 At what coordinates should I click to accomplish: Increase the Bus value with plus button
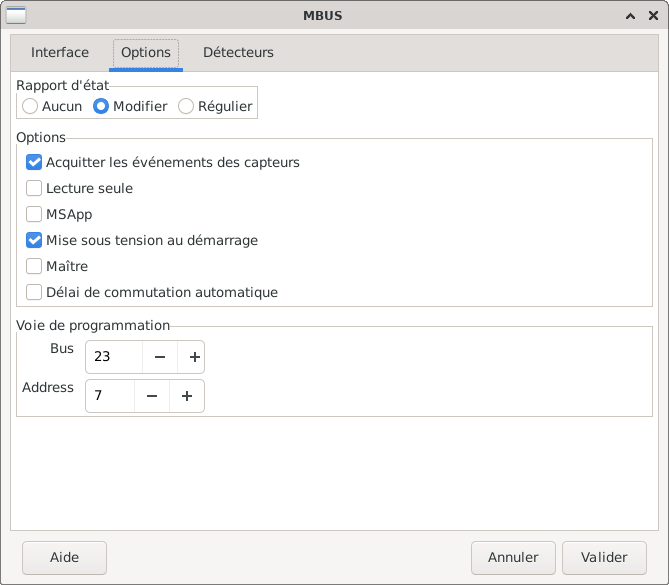(x=195, y=357)
